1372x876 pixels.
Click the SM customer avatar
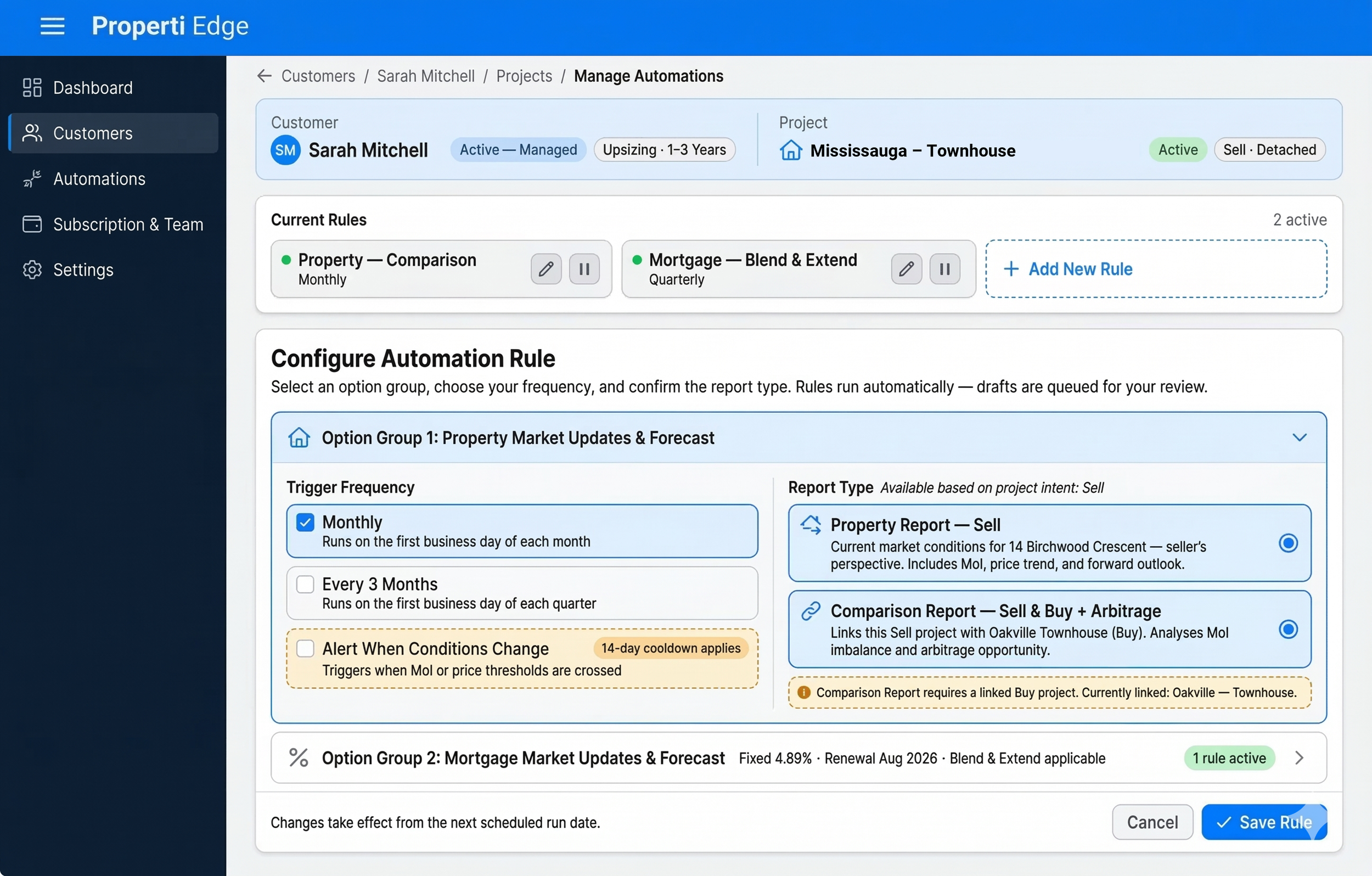pos(285,150)
